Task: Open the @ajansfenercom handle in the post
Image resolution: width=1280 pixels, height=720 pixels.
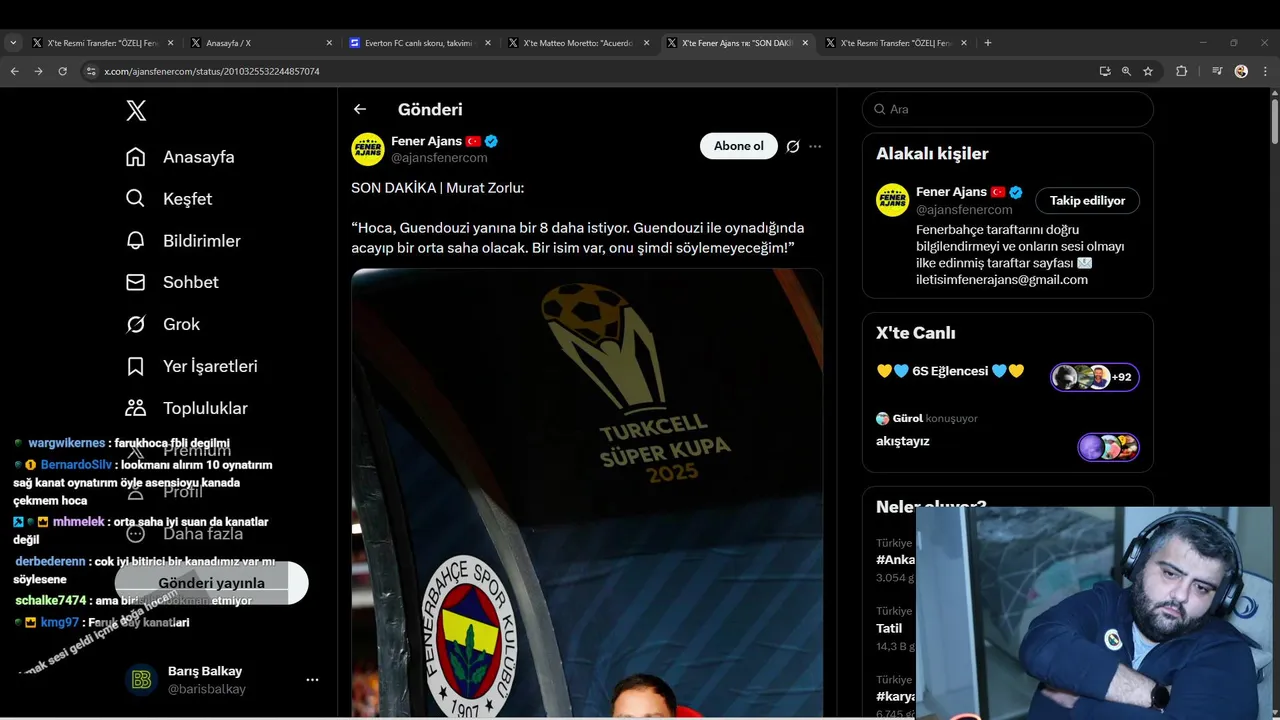Action: click(x=439, y=158)
